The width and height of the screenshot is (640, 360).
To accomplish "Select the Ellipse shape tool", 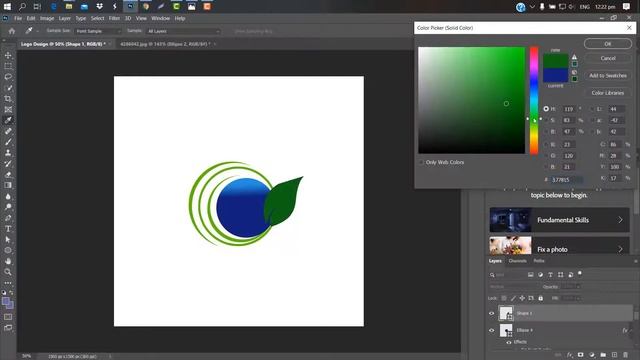I will coord(8,250).
